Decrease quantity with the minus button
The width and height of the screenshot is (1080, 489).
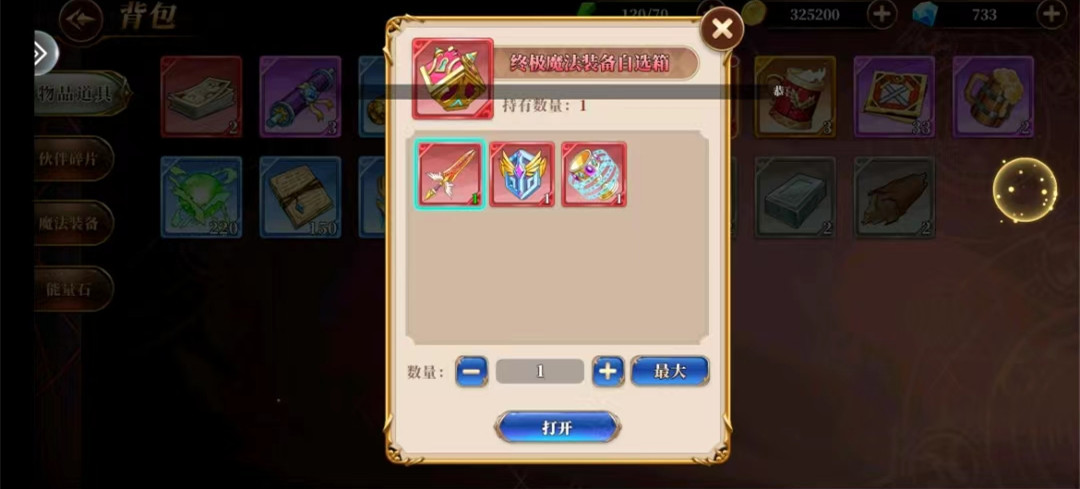(472, 371)
